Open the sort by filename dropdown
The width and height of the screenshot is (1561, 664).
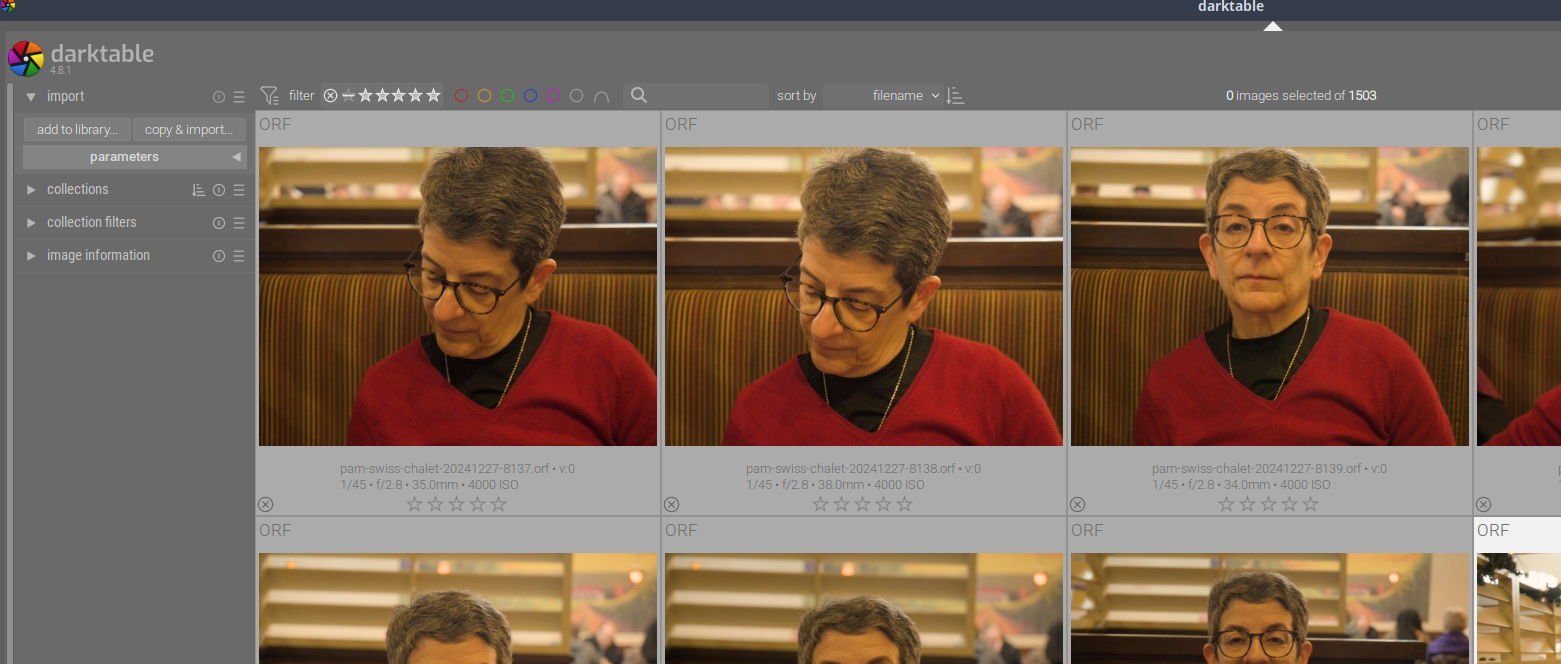click(899, 95)
